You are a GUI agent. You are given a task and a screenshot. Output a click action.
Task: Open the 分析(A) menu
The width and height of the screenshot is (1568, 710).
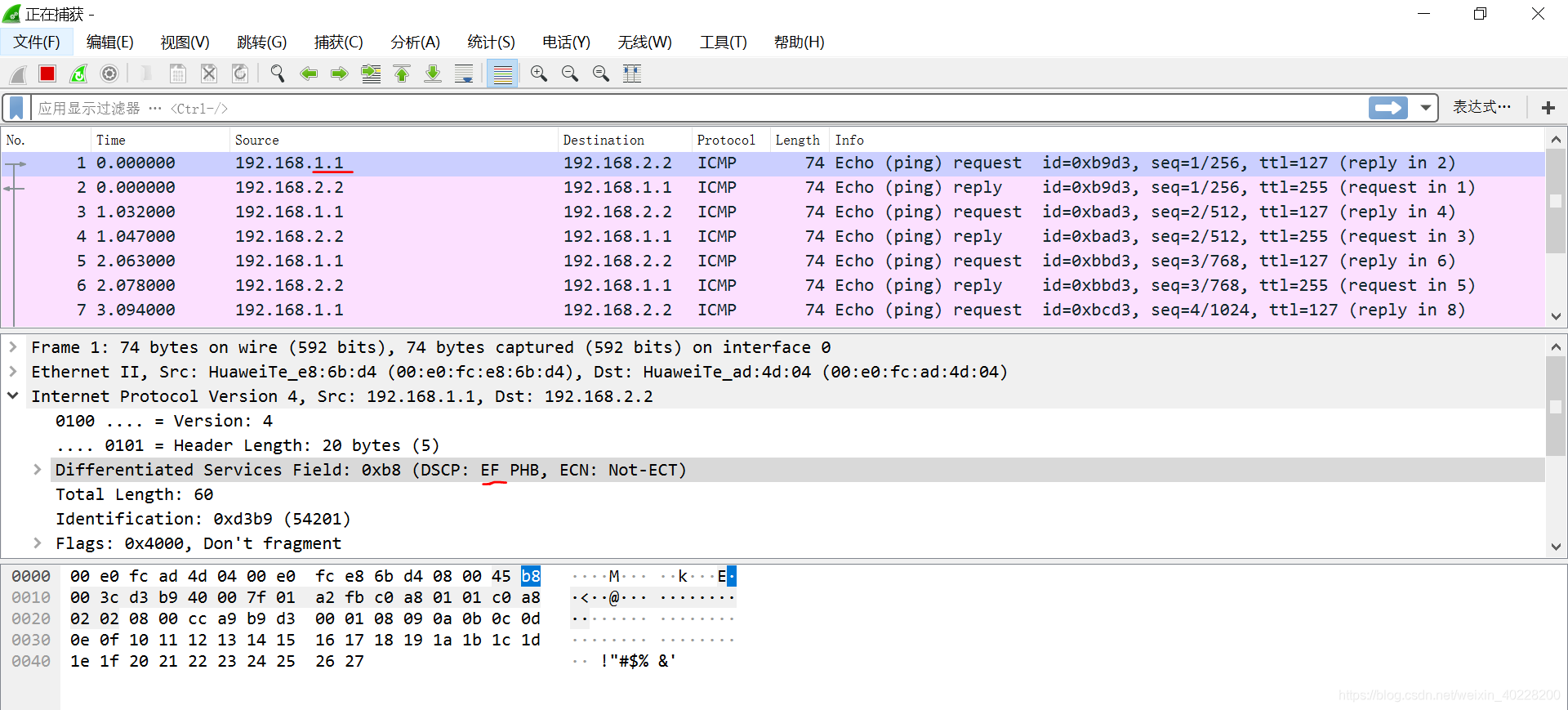point(415,42)
